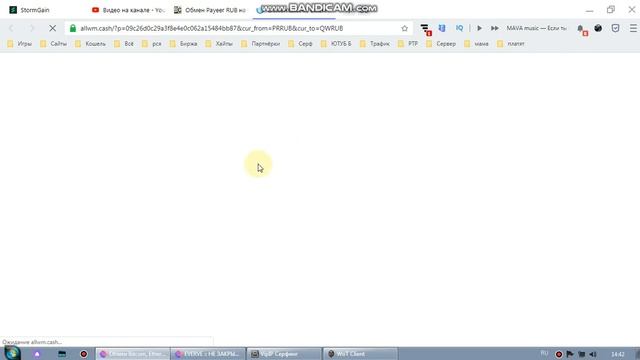Open the file manager pinned taskbar icon

pos(62,354)
